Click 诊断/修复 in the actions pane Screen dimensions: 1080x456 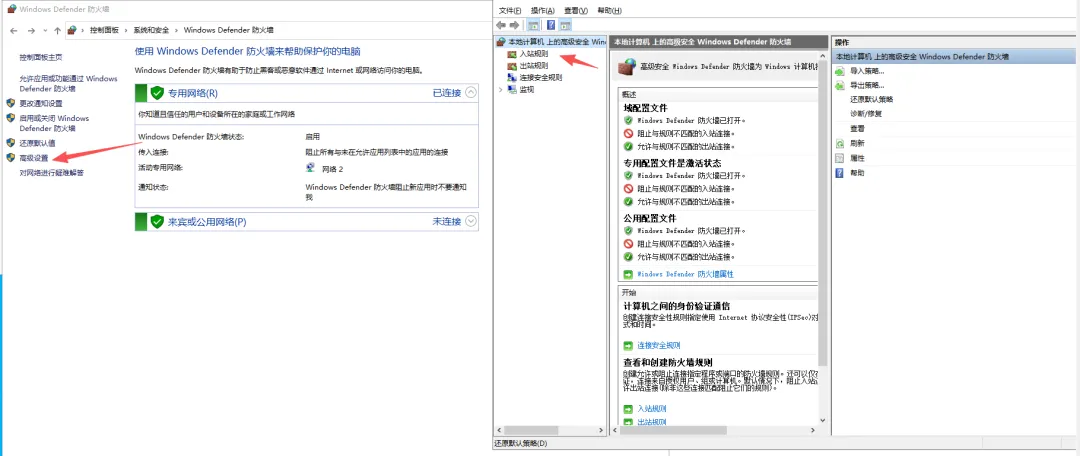pyautogui.click(x=865, y=114)
